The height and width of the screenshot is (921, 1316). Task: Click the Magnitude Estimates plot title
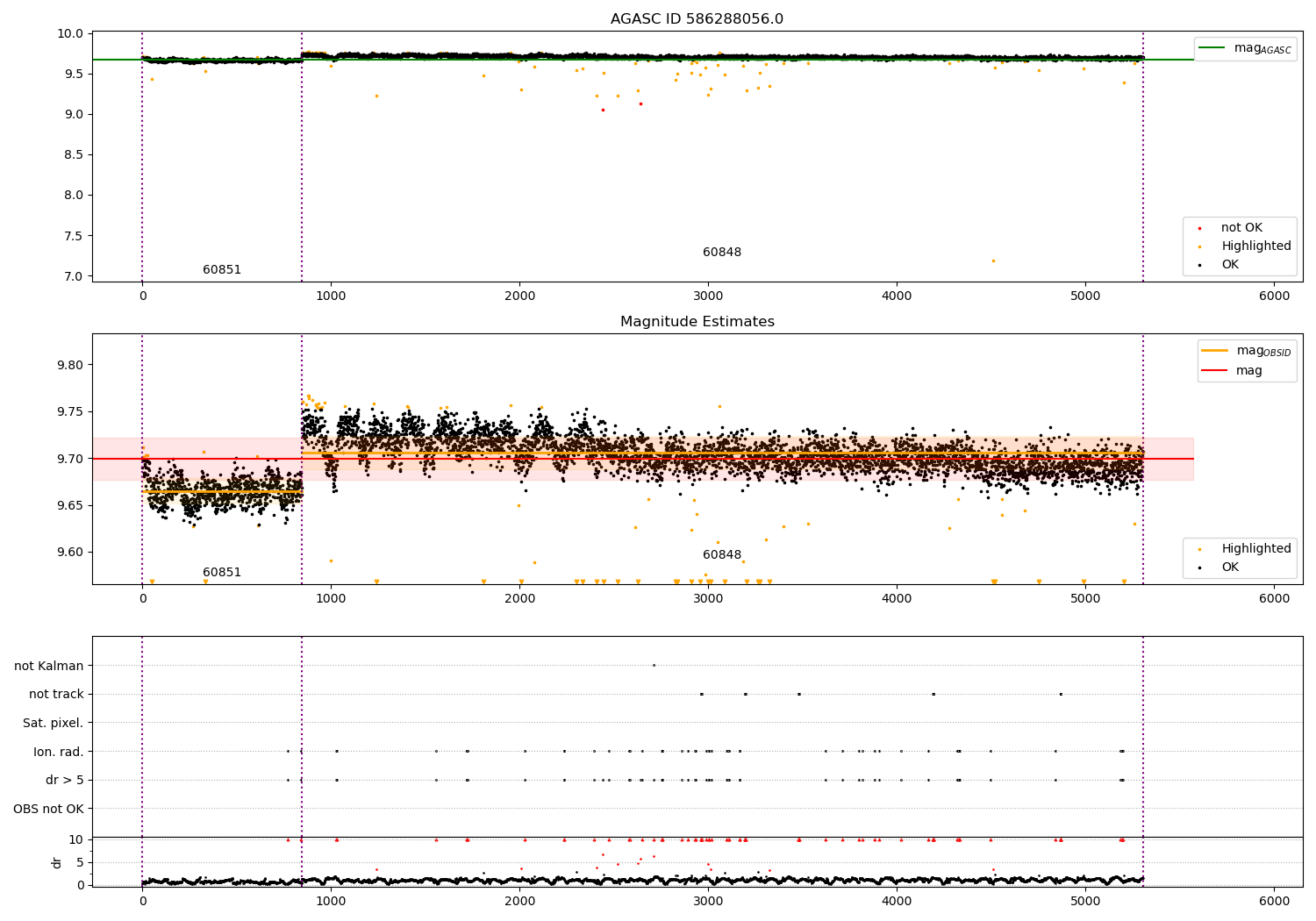click(697, 322)
